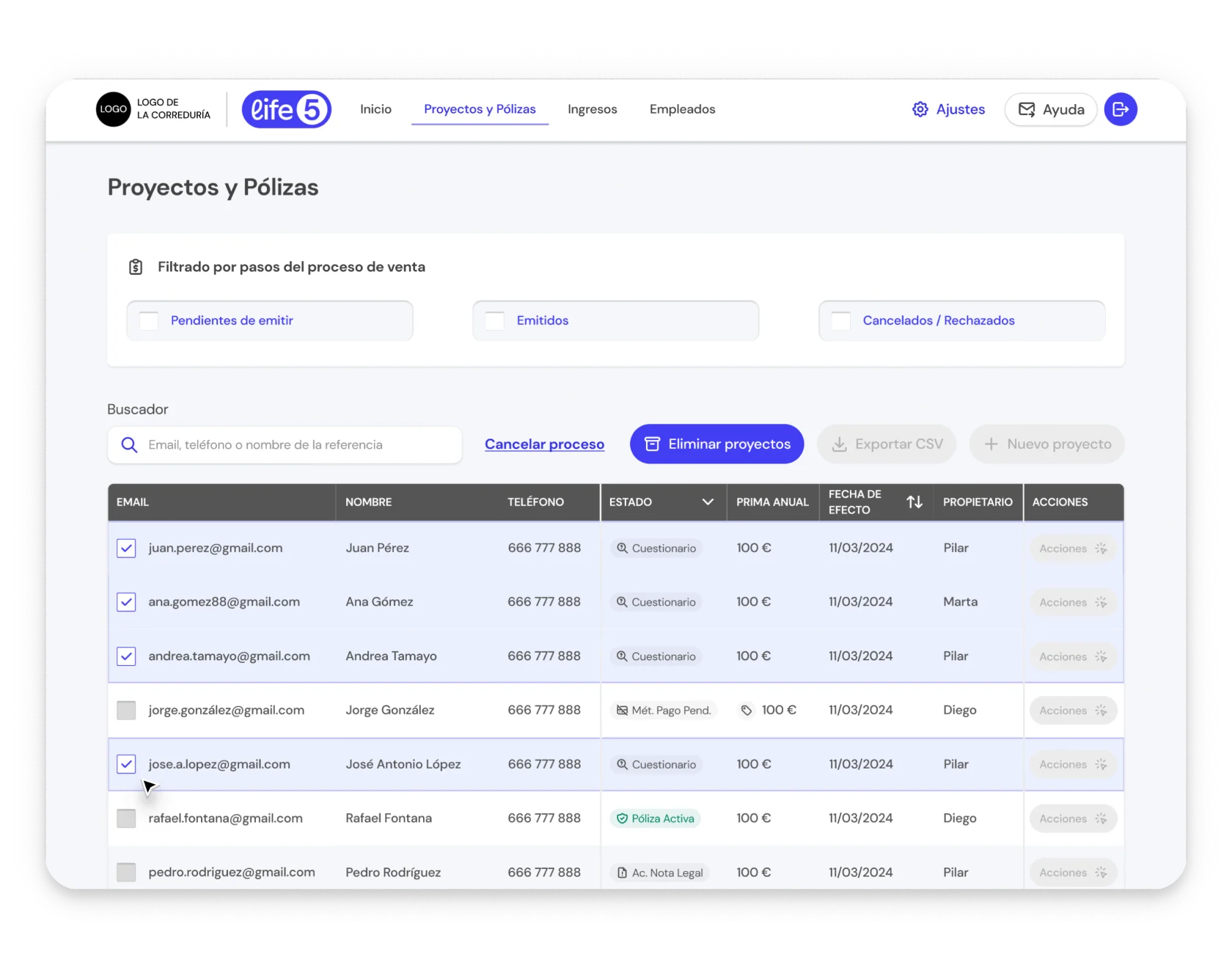
Task: Check jorge.gonzález@gmail.com row checkbox
Action: click(x=126, y=711)
